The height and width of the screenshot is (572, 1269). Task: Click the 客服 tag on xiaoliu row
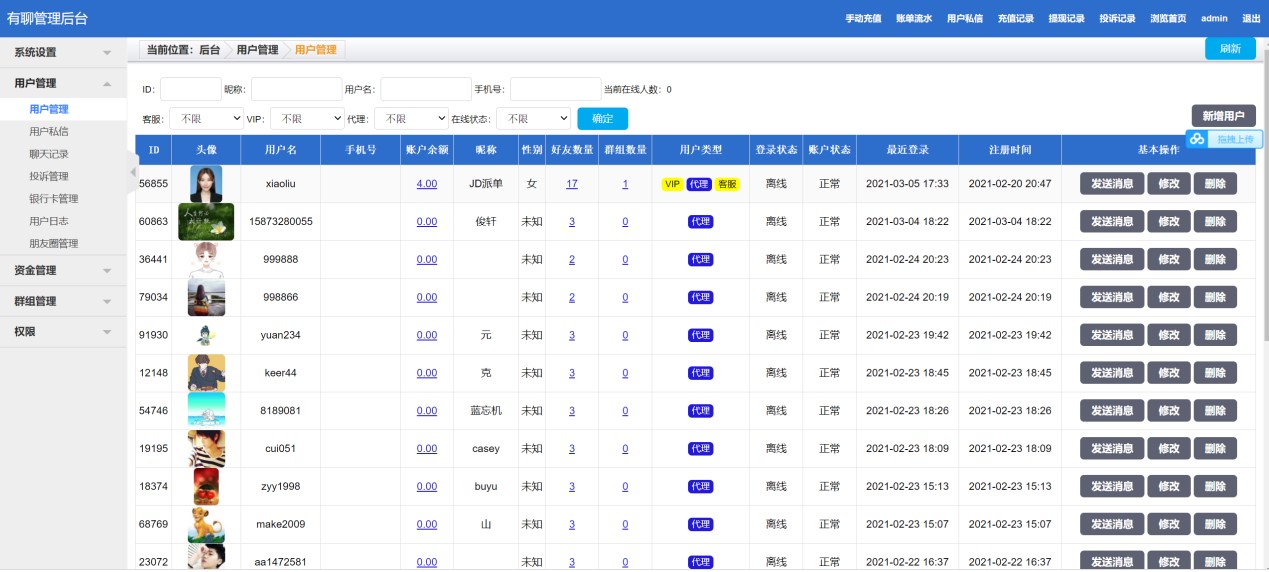pyautogui.click(x=727, y=184)
